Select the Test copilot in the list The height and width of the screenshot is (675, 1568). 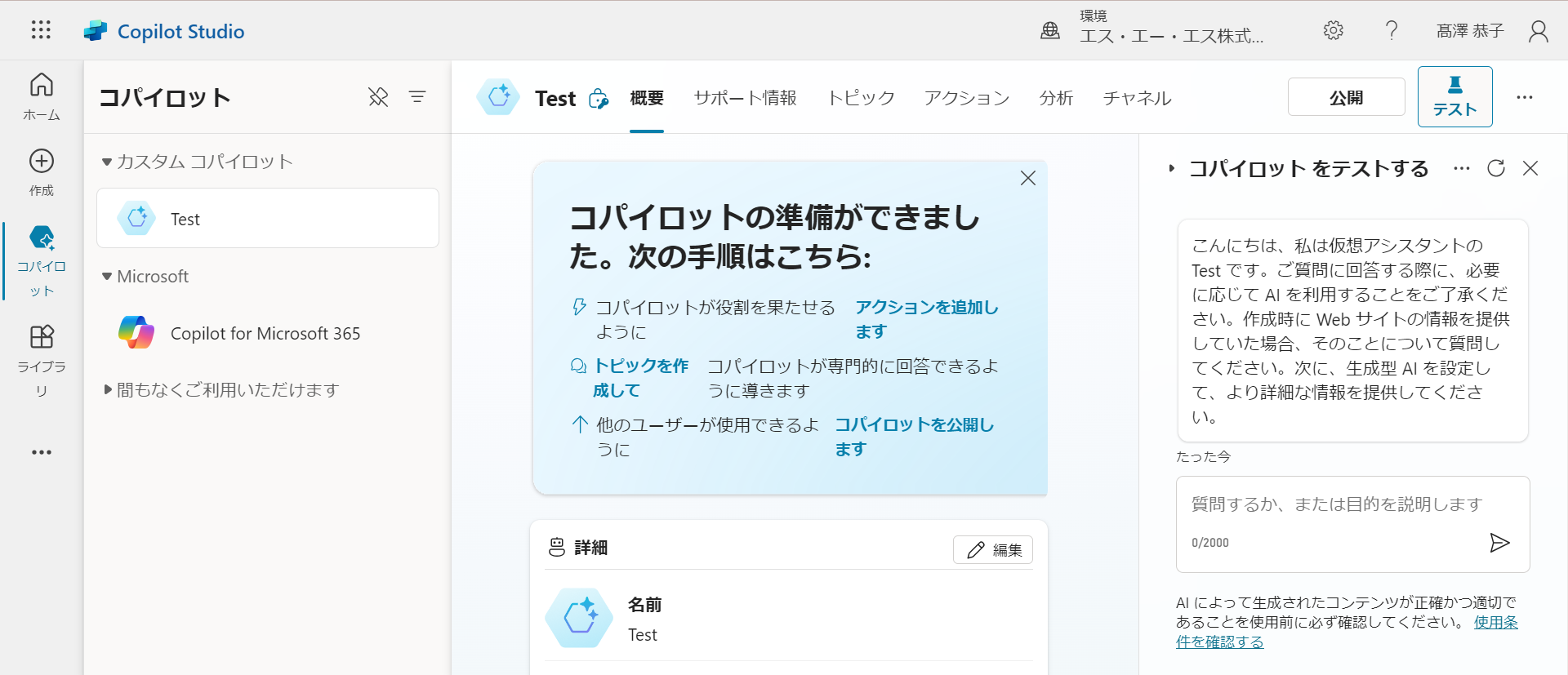pyautogui.click(x=268, y=218)
